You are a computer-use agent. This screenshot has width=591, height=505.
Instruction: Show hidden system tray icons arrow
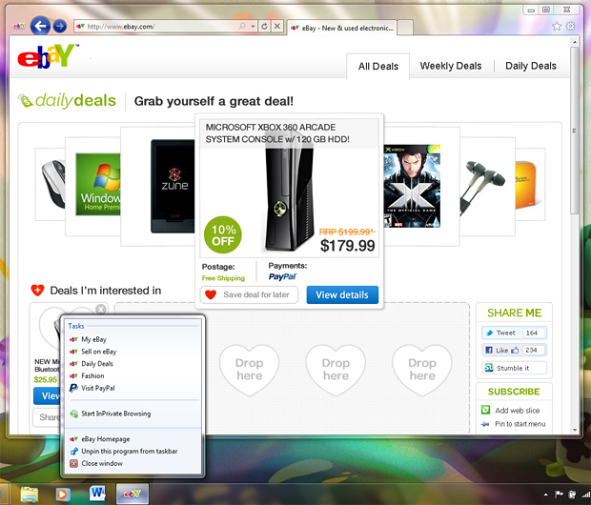(545, 494)
